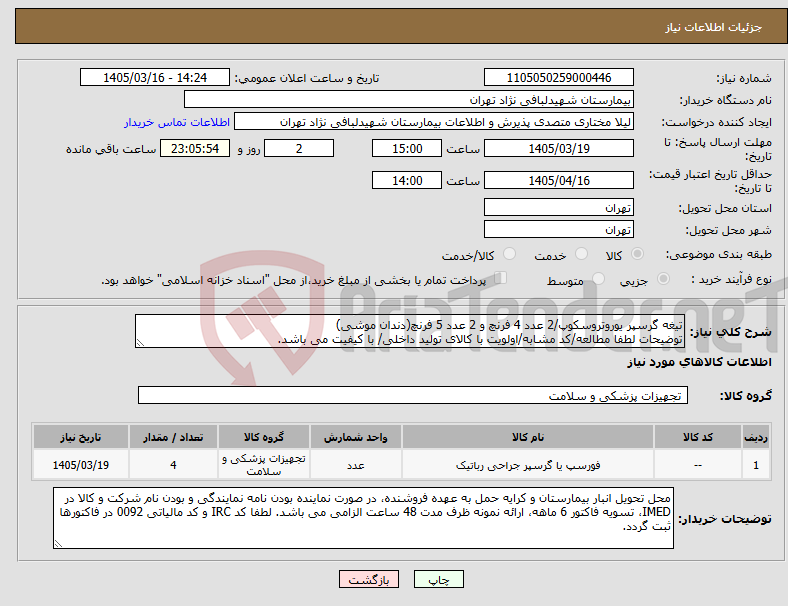Viewport: 788px width, 606px height.
Task: Click the تعداد / مقدار column header
Action: tap(173, 437)
